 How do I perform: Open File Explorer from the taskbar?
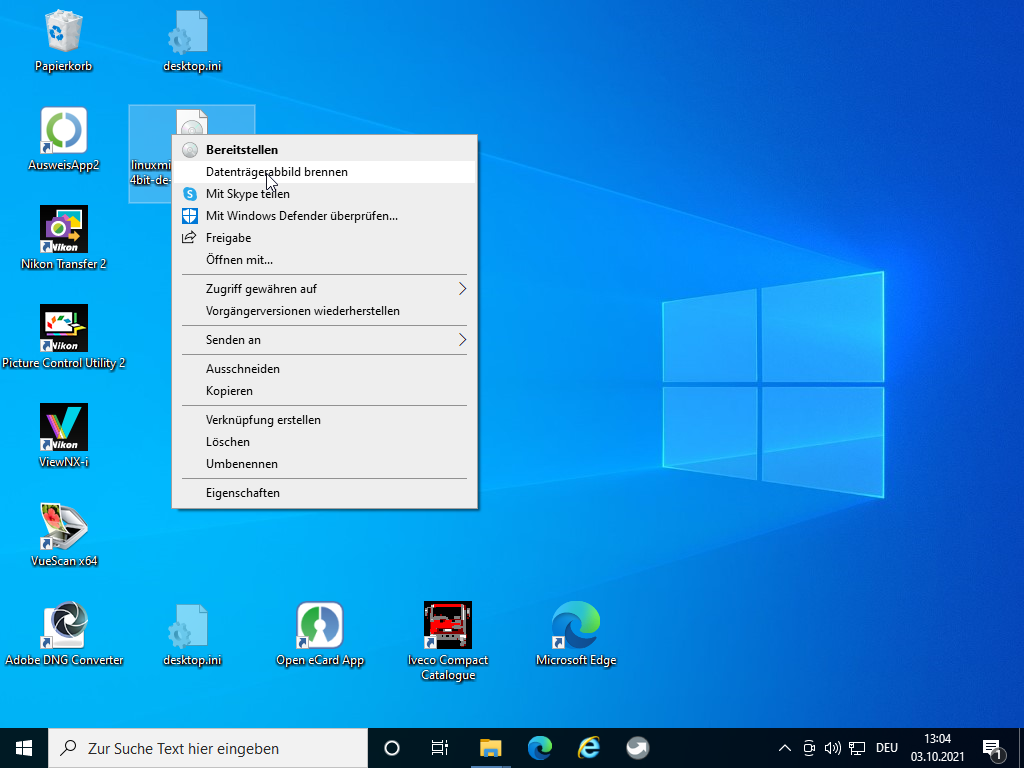pos(490,748)
